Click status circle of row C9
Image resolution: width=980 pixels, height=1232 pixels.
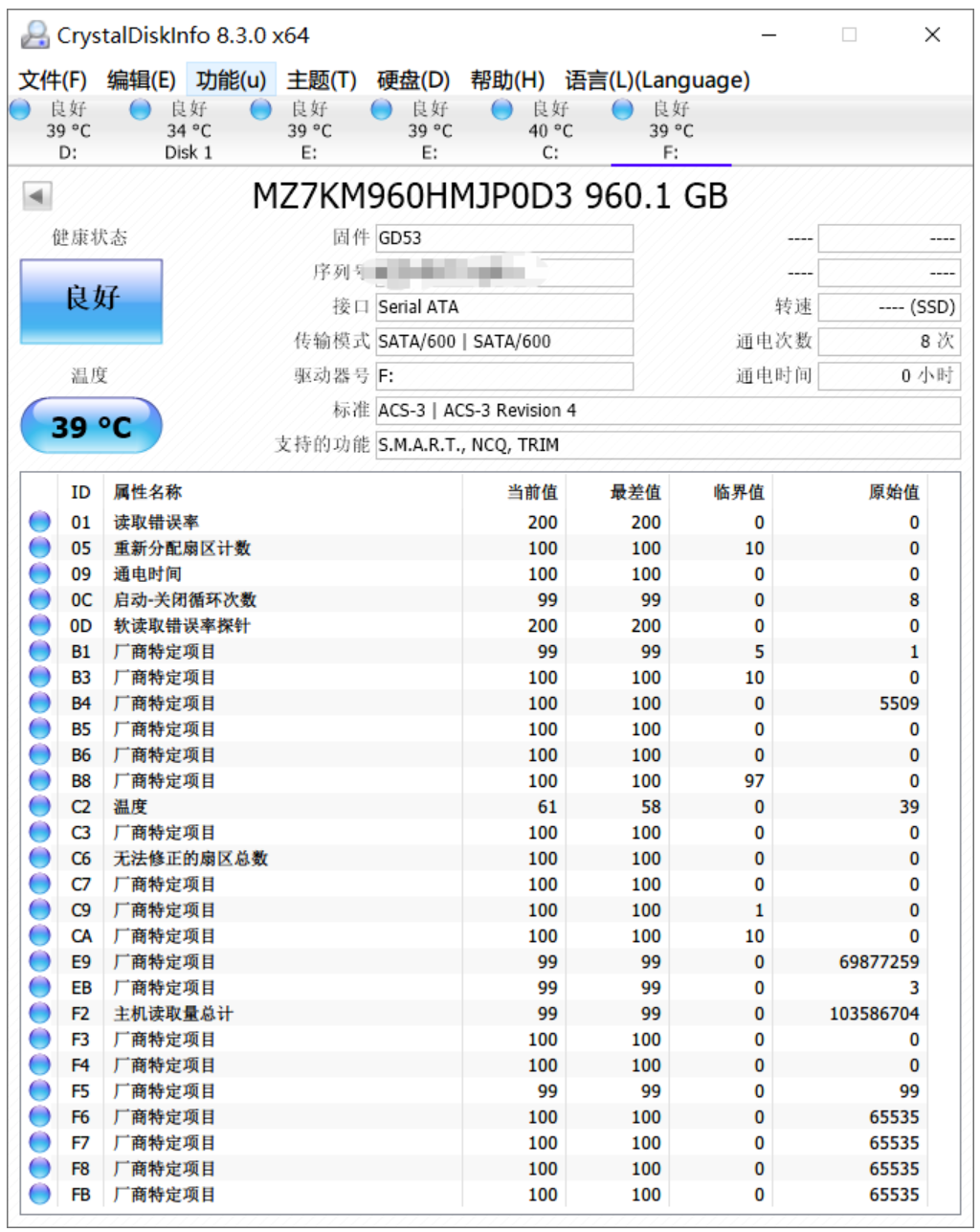[39, 909]
